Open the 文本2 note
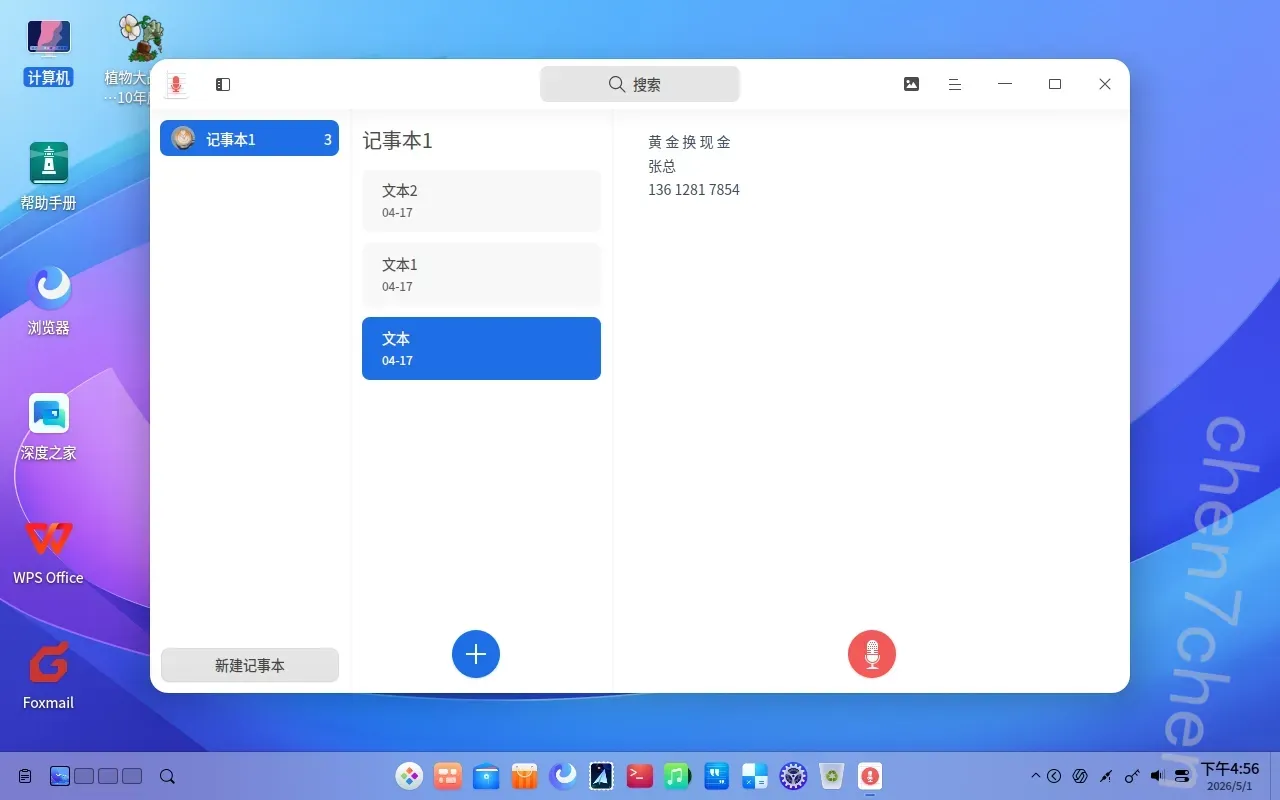The width and height of the screenshot is (1280, 800). [x=481, y=200]
